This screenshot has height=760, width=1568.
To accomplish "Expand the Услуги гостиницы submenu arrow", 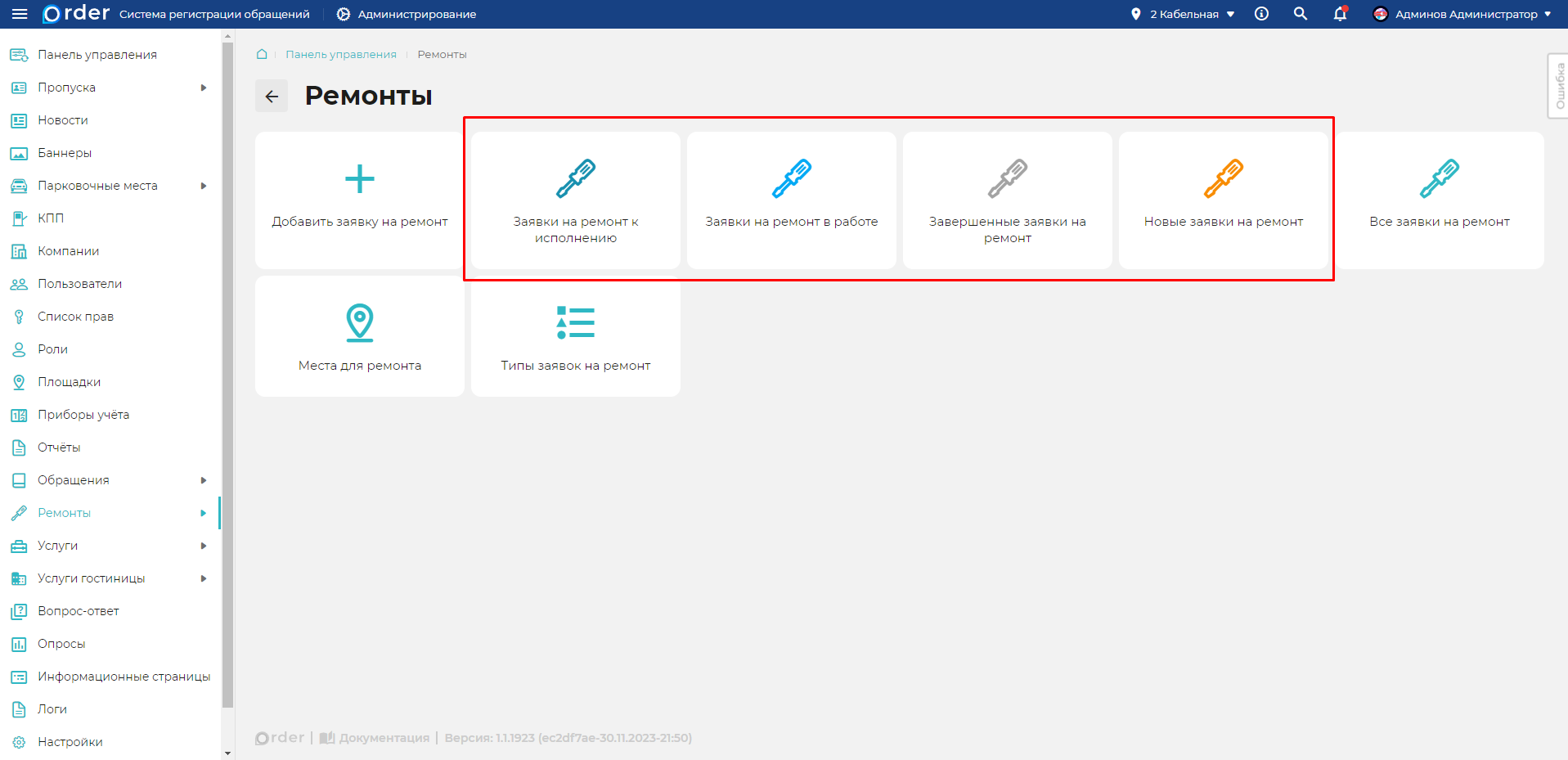I will [x=204, y=578].
